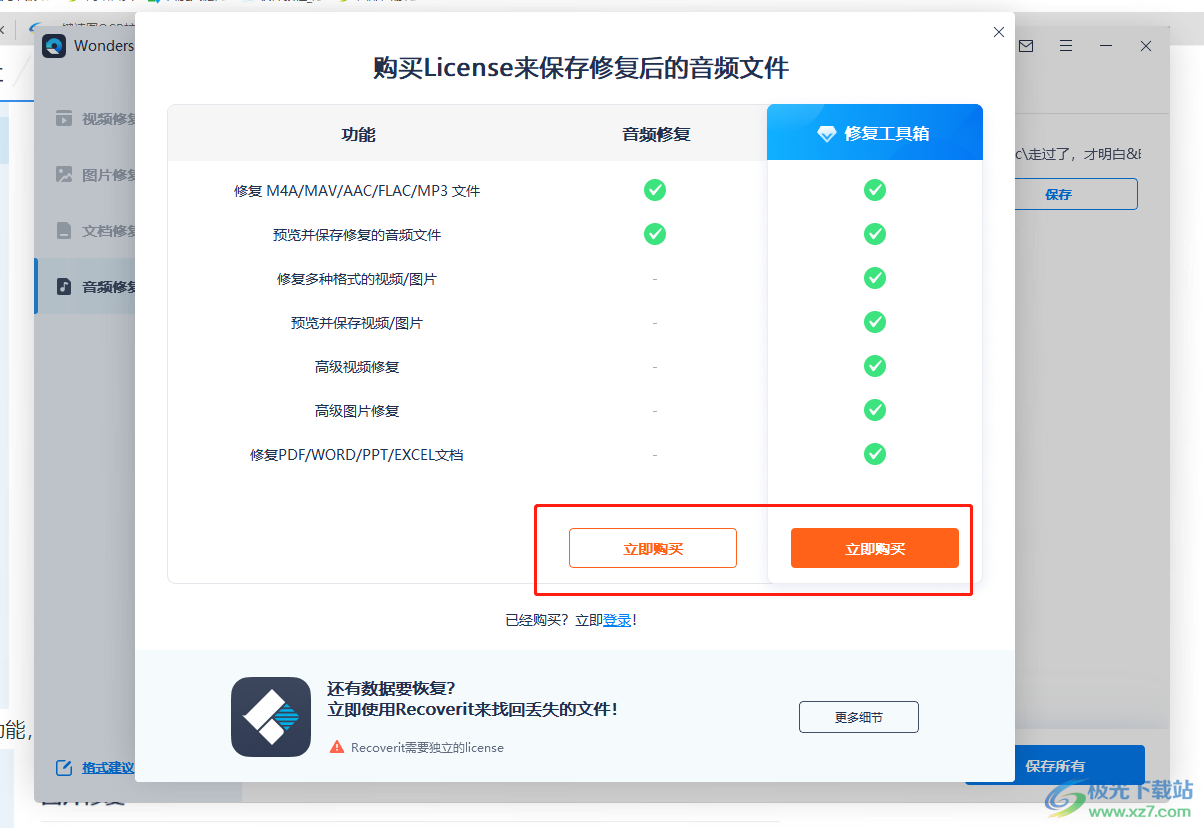
Task: Click the text 预览并保存修复的音频文件
Action: 357,235
